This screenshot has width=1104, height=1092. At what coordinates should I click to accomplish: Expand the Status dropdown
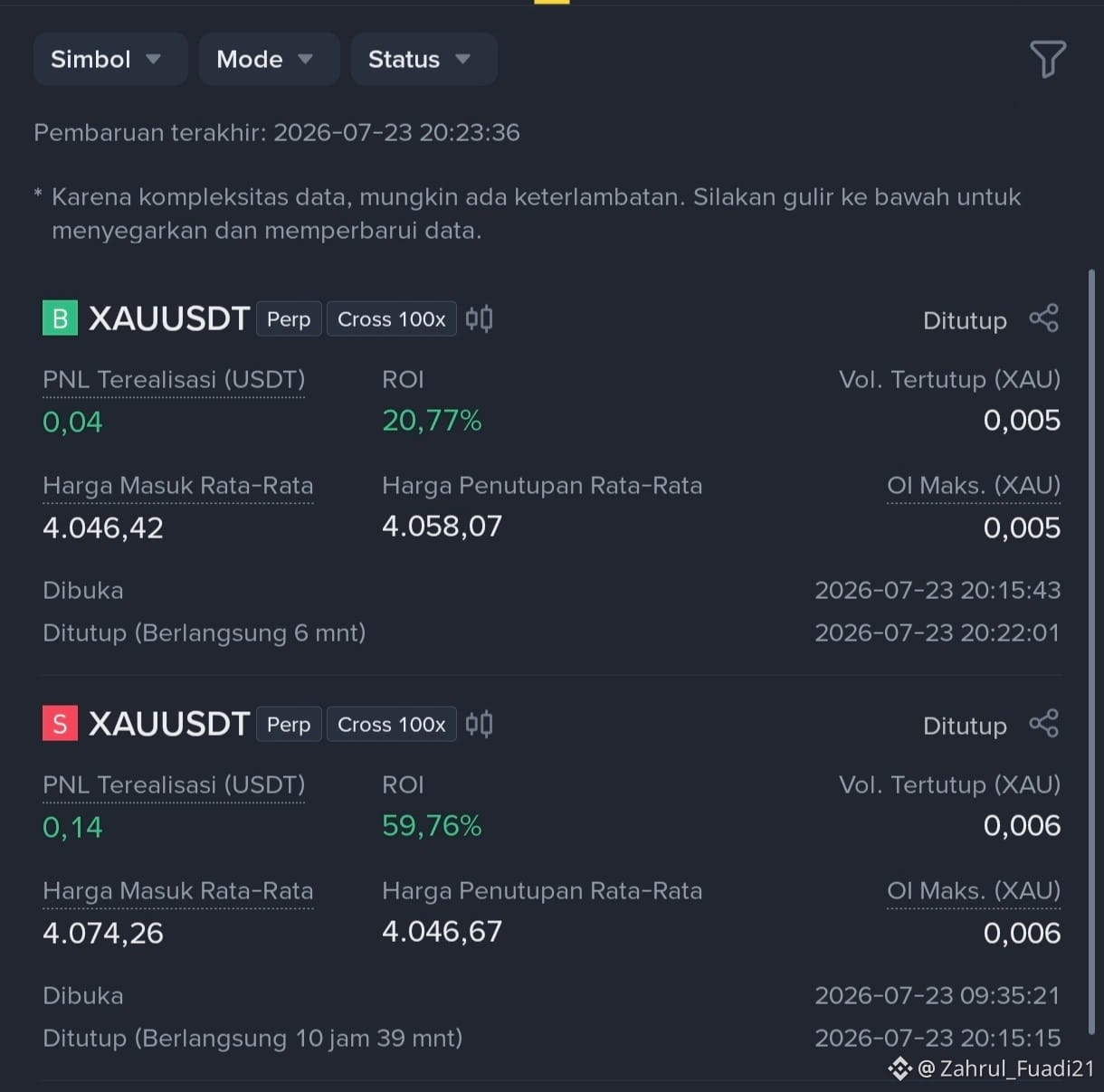click(424, 59)
